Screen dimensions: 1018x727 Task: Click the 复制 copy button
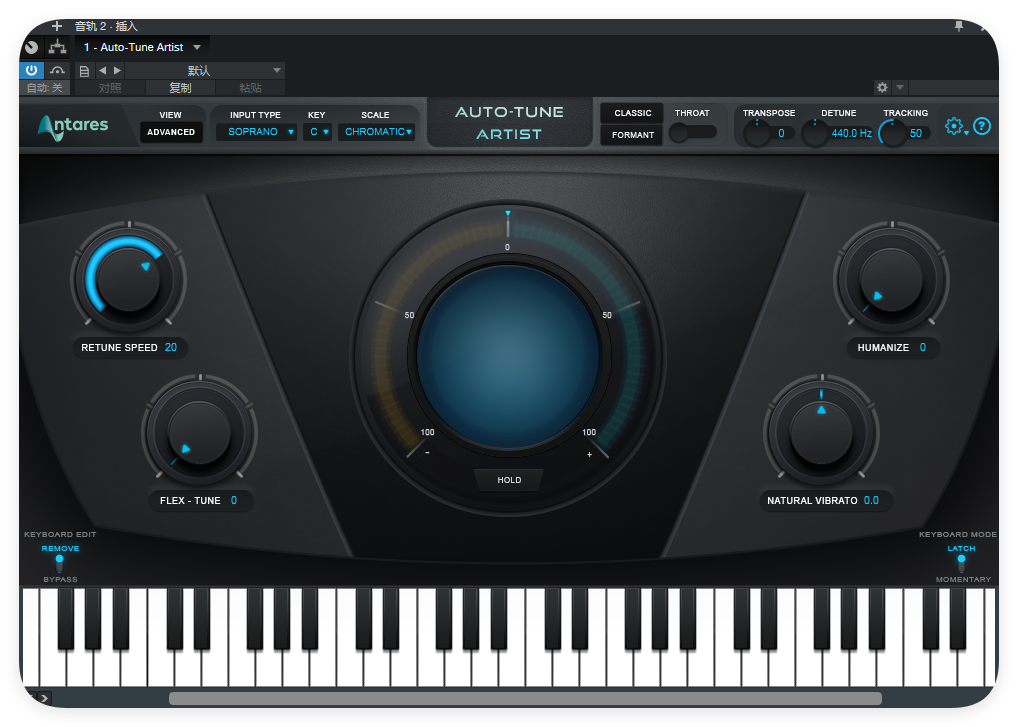pos(180,88)
